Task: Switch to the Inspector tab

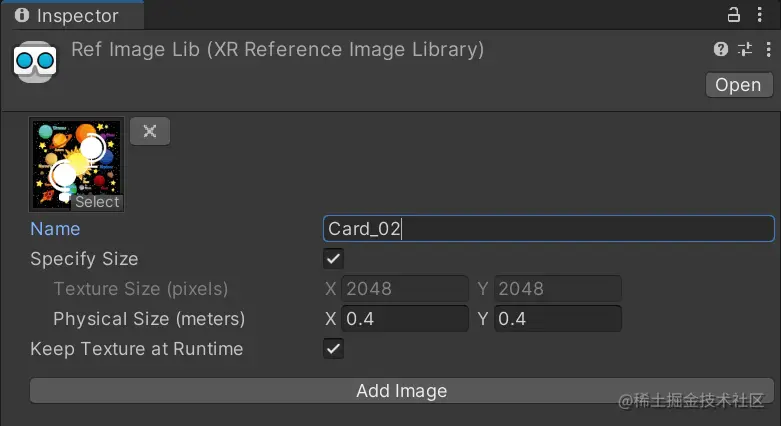Action: click(73, 15)
